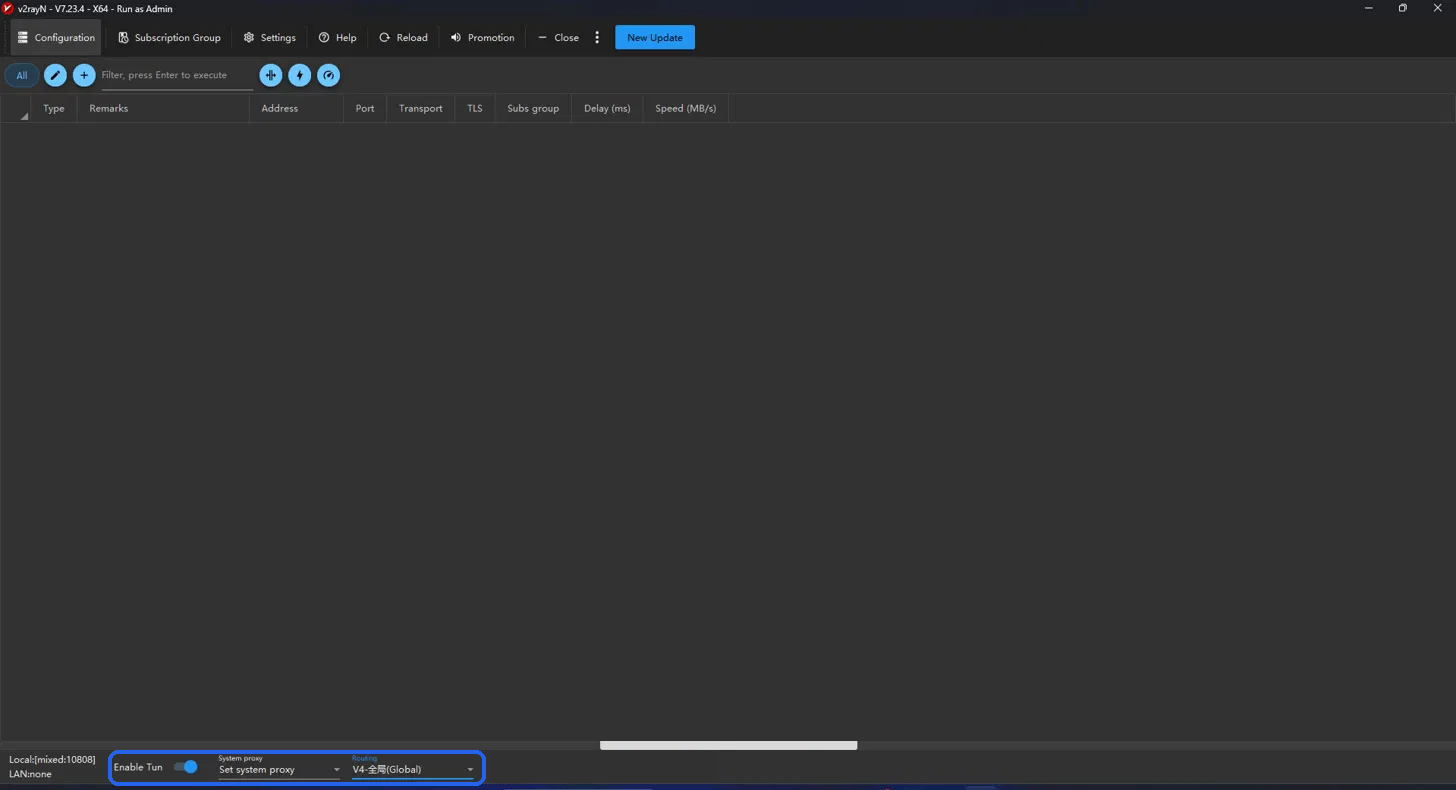This screenshot has height=790, width=1456.
Task: Open the three-dot more options menu
Action: tap(597, 37)
